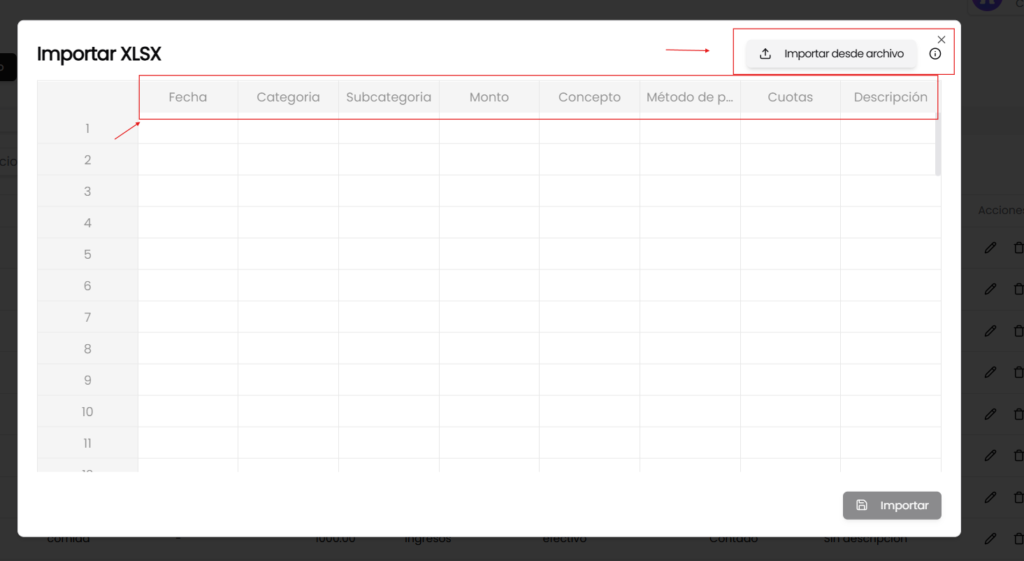
Task: Click the Monto cell in row 3
Action: tap(489, 191)
